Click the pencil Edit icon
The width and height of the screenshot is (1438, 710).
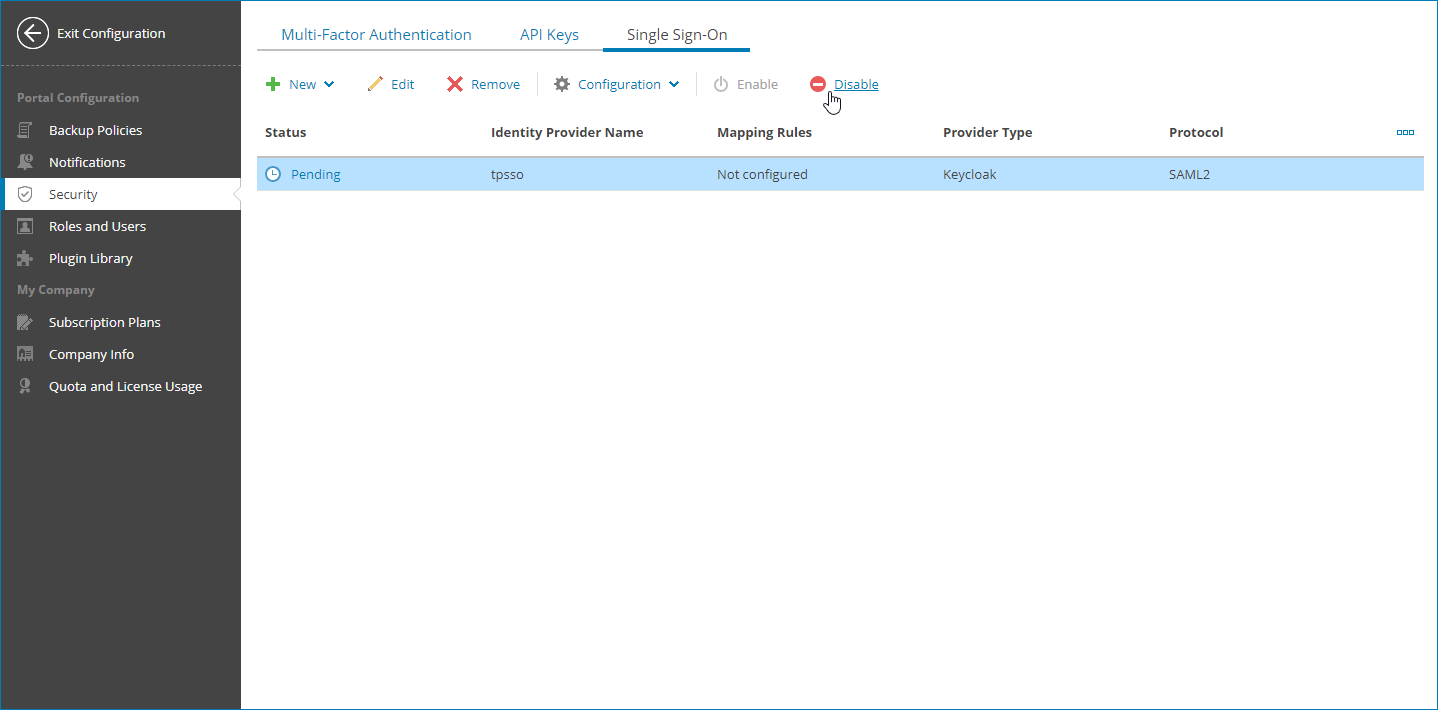[x=376, y=84]
